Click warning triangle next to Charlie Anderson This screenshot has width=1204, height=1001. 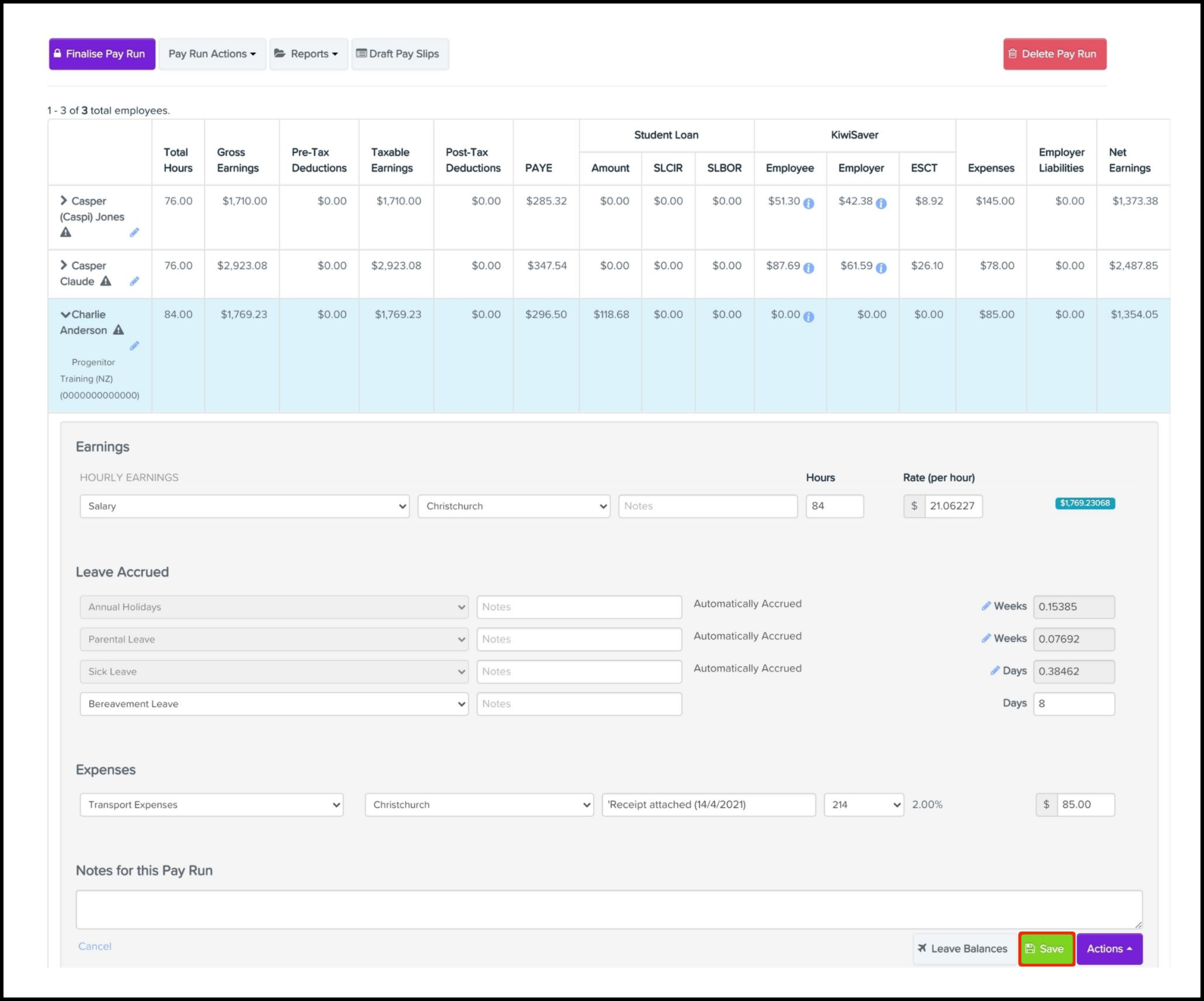pos(119,330)
